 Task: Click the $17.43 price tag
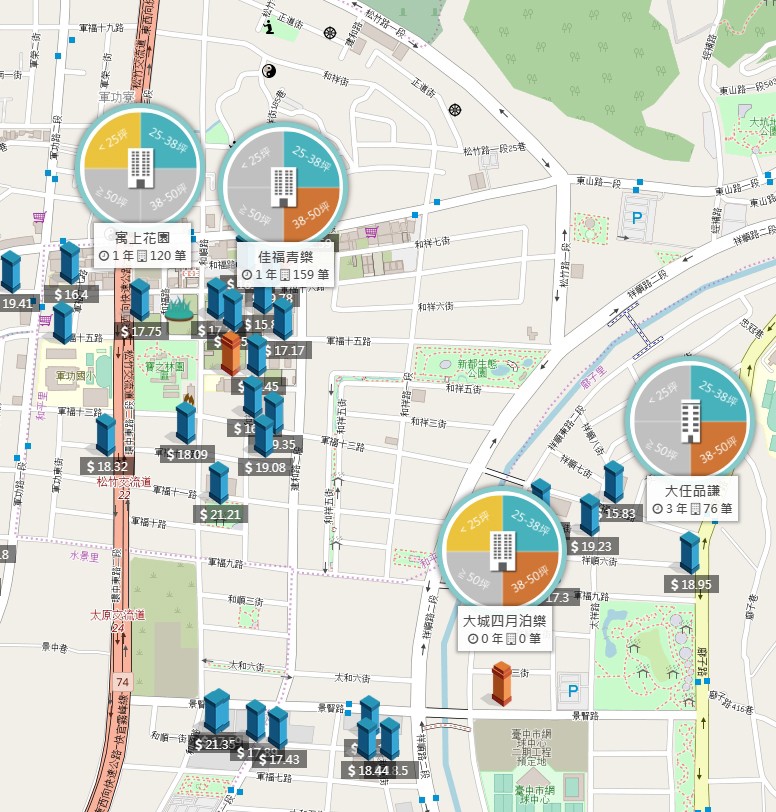(x=279, y=759)
